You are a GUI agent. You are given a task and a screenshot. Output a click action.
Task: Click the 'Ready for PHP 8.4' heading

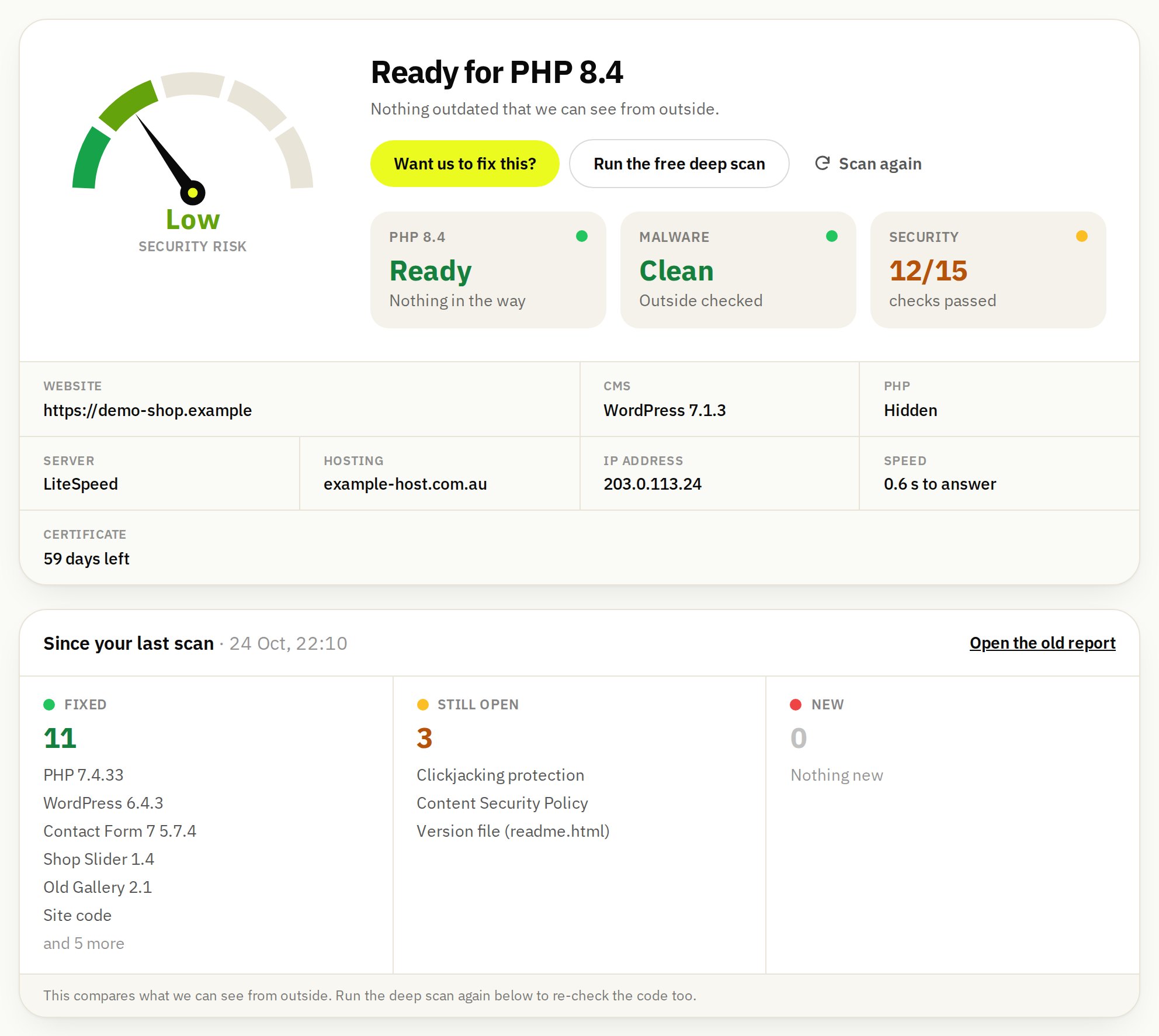tap(497, 72)
